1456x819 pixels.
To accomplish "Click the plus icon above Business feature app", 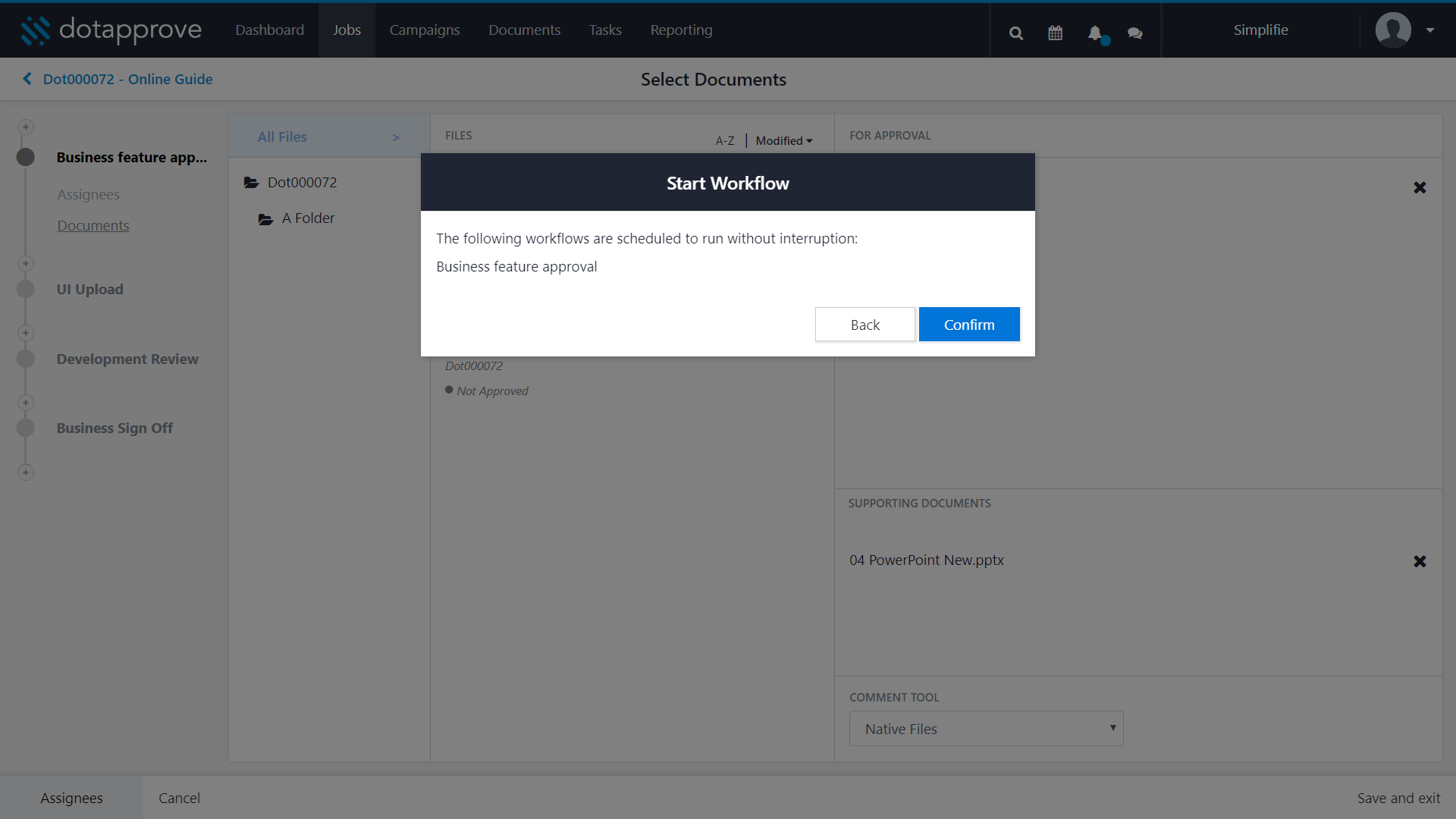I will tap(26, 127).
